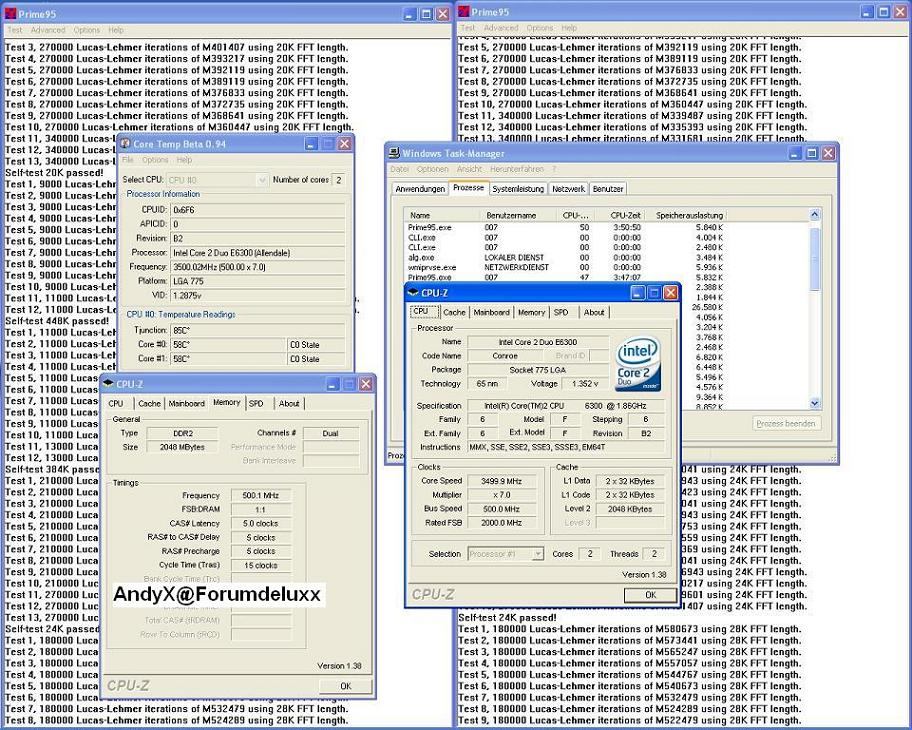Image resolution: width=912 pixels, height=730 pixels.
Task: Open the Ansicht menu in Task-Manager
Action: [x=469, y=169]
